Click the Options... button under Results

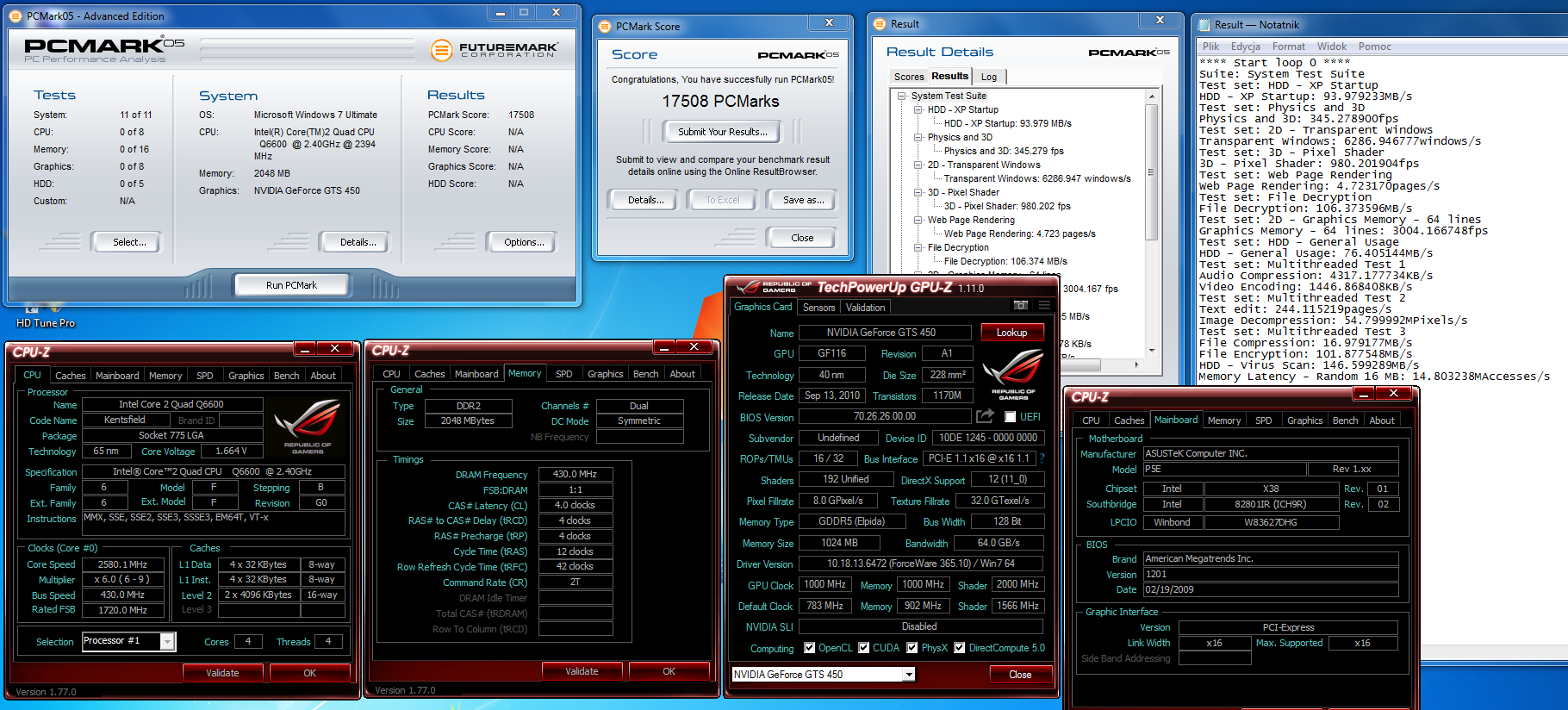tap(524, 242)
